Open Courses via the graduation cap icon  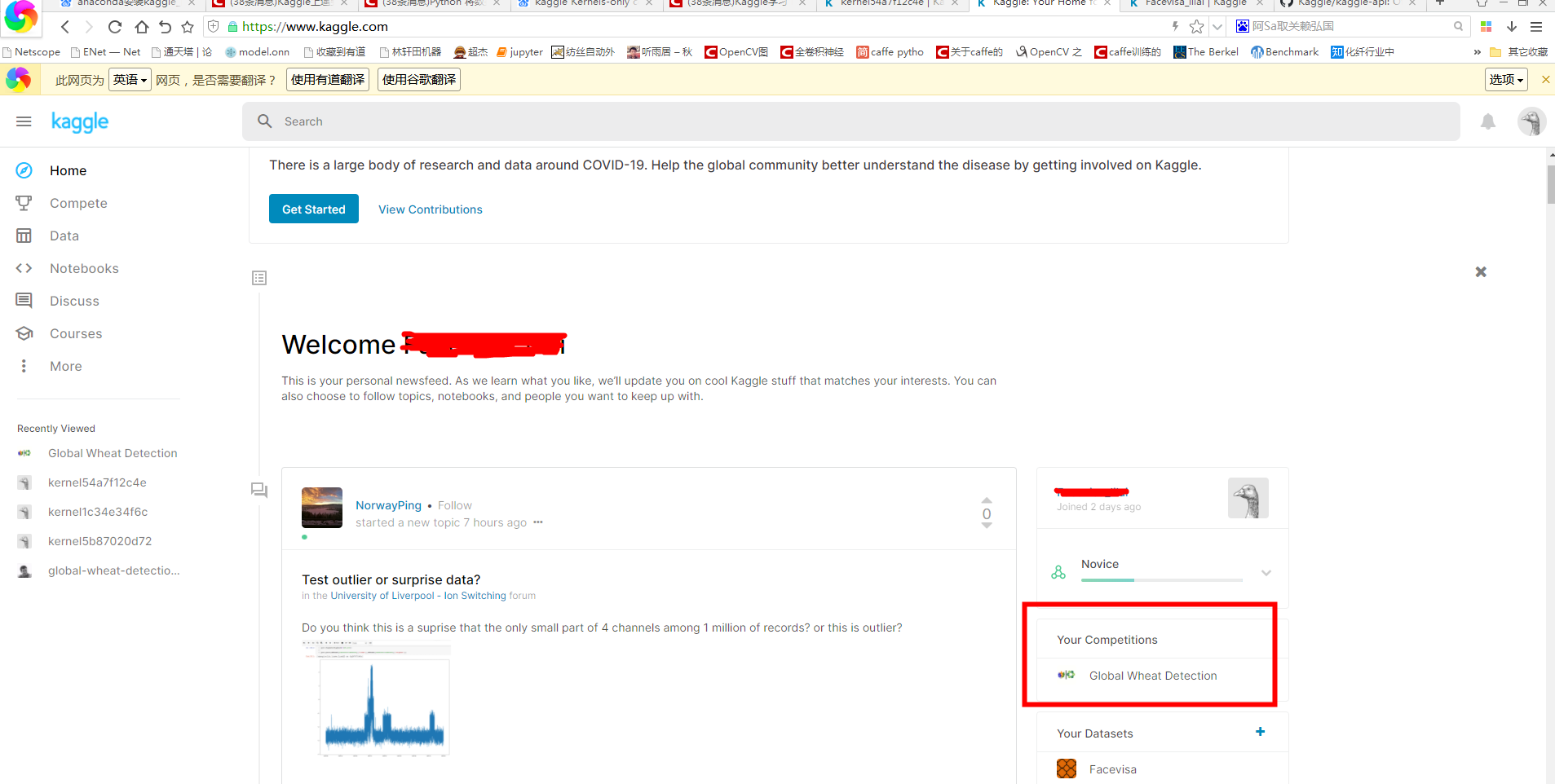[24, 333]
